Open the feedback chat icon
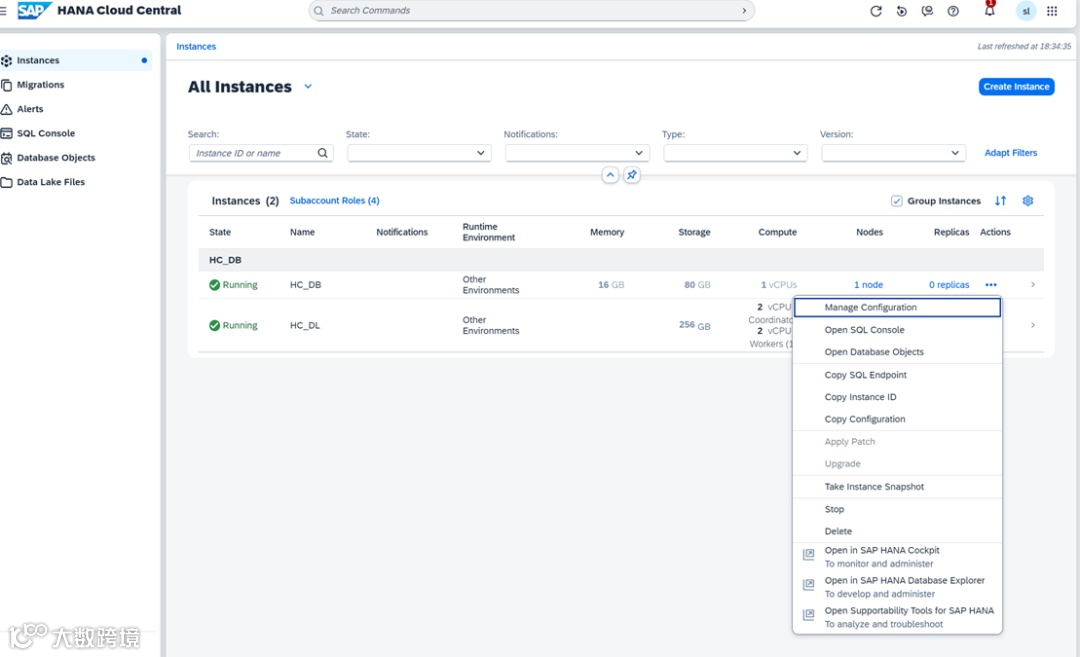 927,11
